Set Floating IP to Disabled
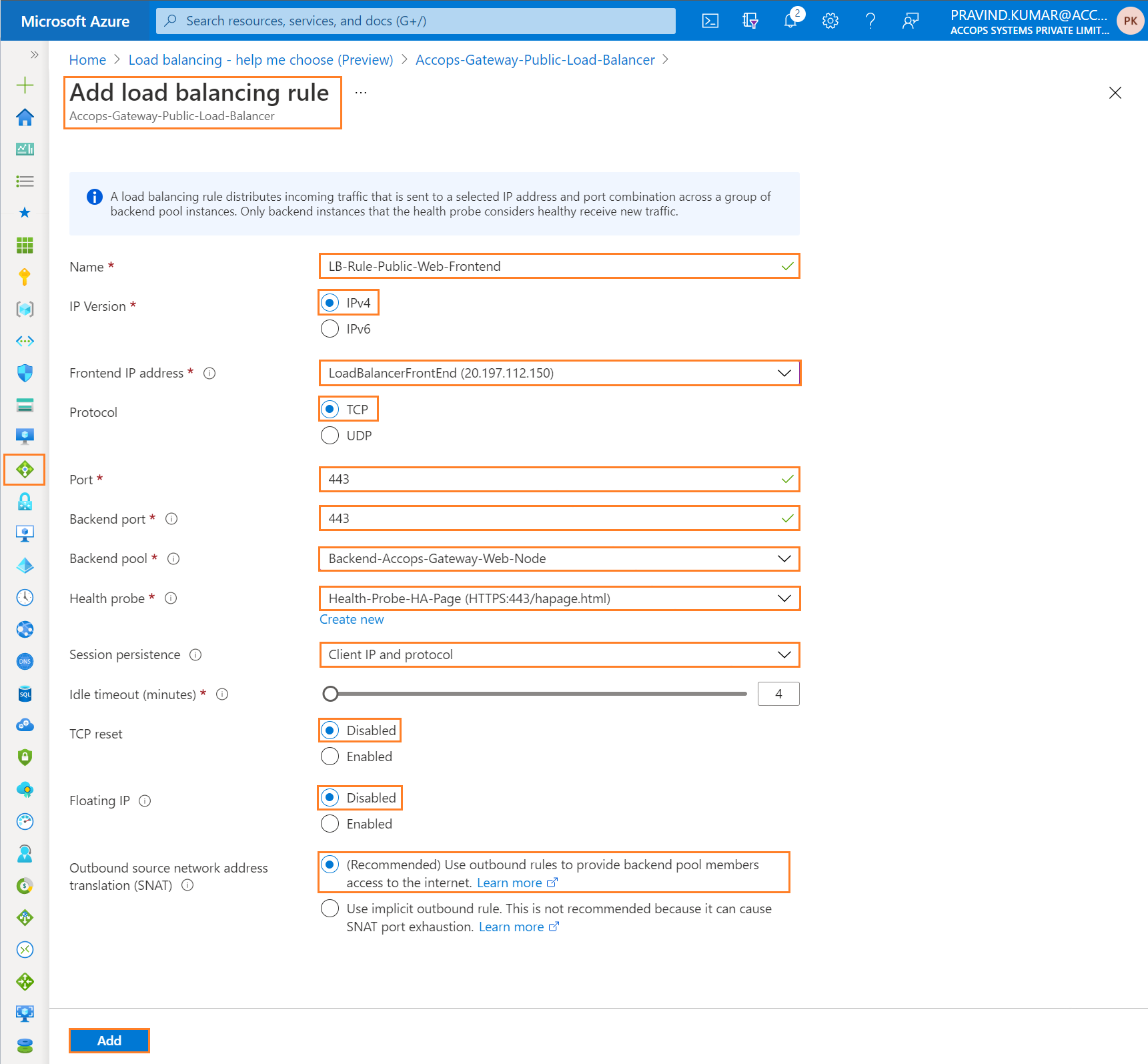The width and height of the screenshot is (1148, 1064). [x=330, y=798]
